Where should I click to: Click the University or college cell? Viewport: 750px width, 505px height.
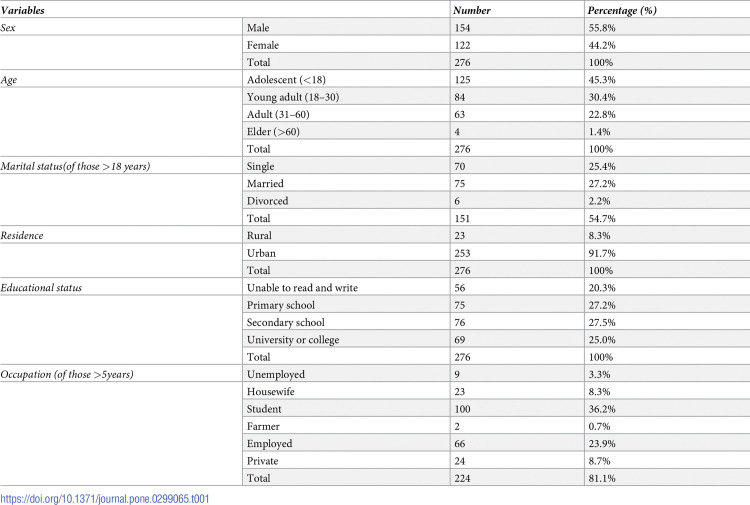pyautogui.click(x=346, y=340)
